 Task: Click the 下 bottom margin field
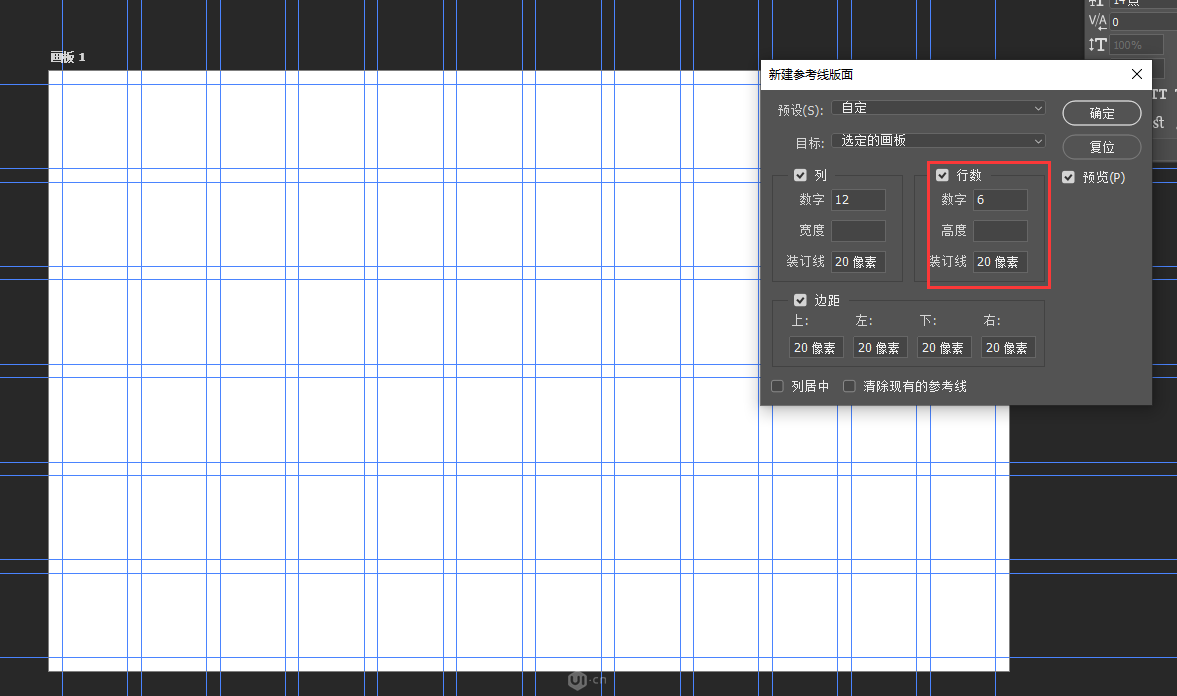point(944,348)
